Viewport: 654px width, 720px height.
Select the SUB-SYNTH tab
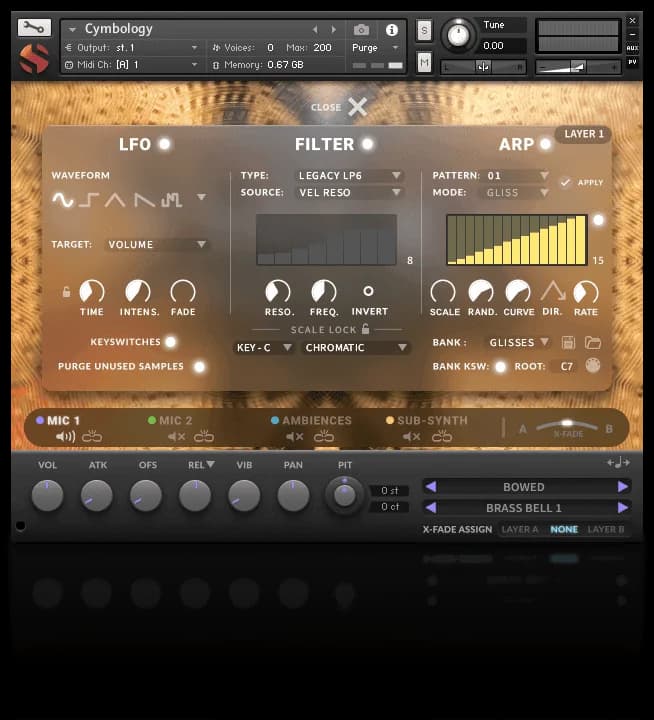coord(431,421)
